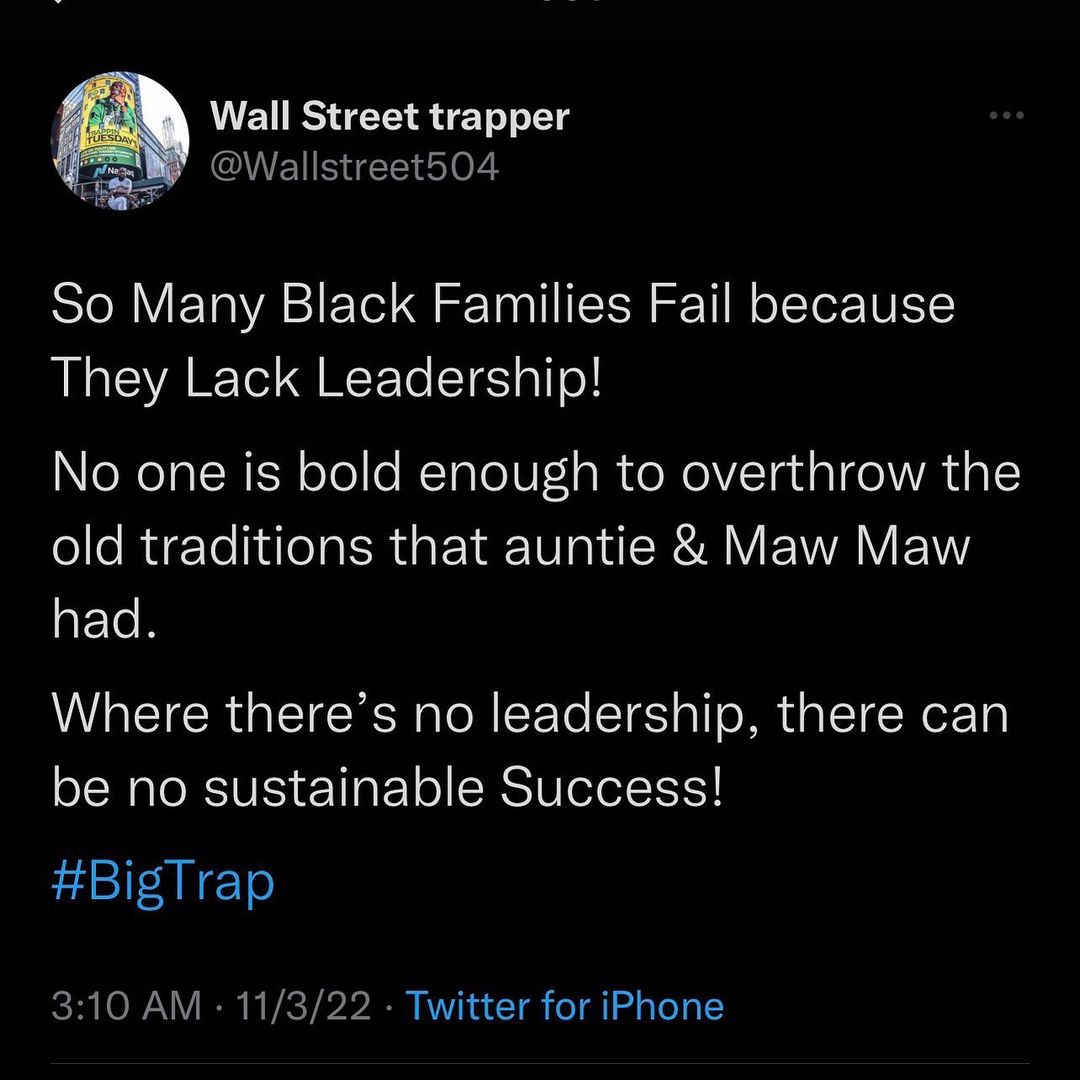Viewport: 1080px width, 1080px height.
Task: Click the Twitter for iPhone source link
Action: 564,1005
